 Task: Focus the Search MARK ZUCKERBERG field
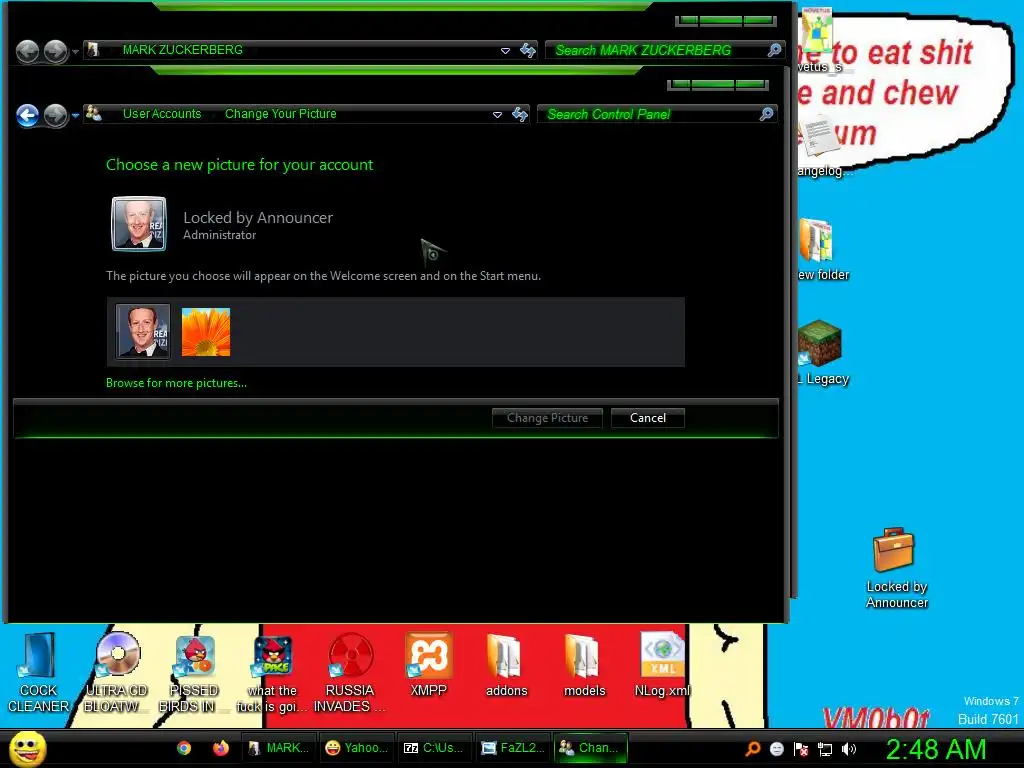[664, 50]
